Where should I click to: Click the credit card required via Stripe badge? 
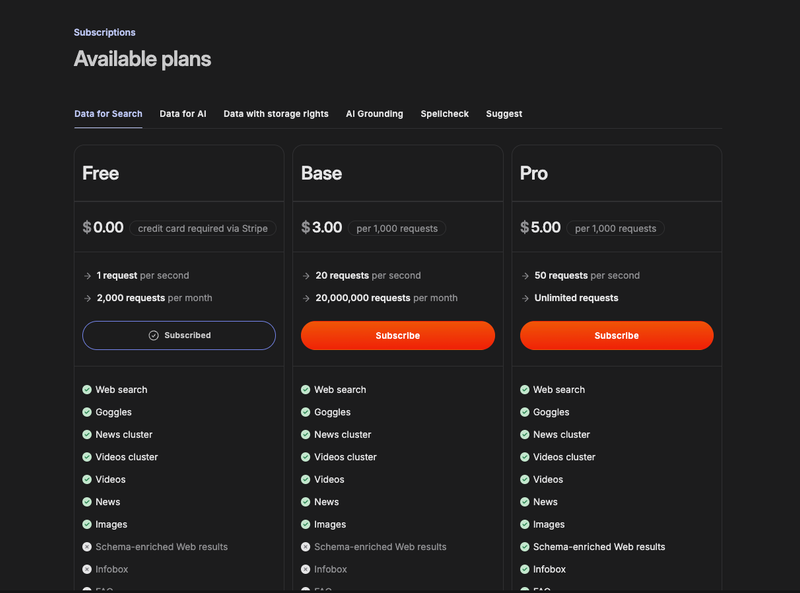click(x=202, y=228)
